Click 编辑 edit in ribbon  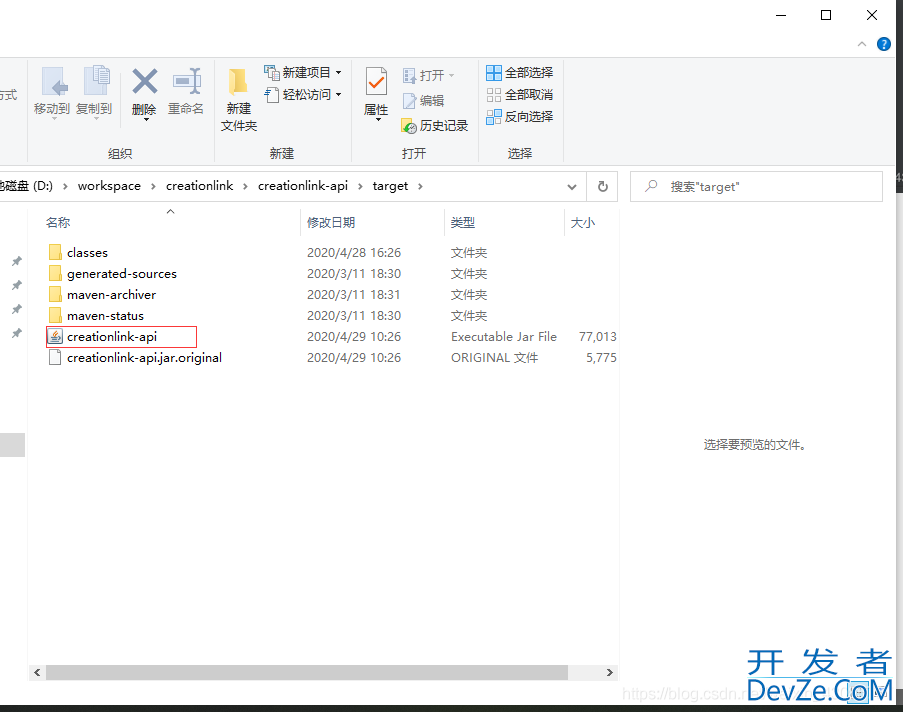(x=423, y=101)
